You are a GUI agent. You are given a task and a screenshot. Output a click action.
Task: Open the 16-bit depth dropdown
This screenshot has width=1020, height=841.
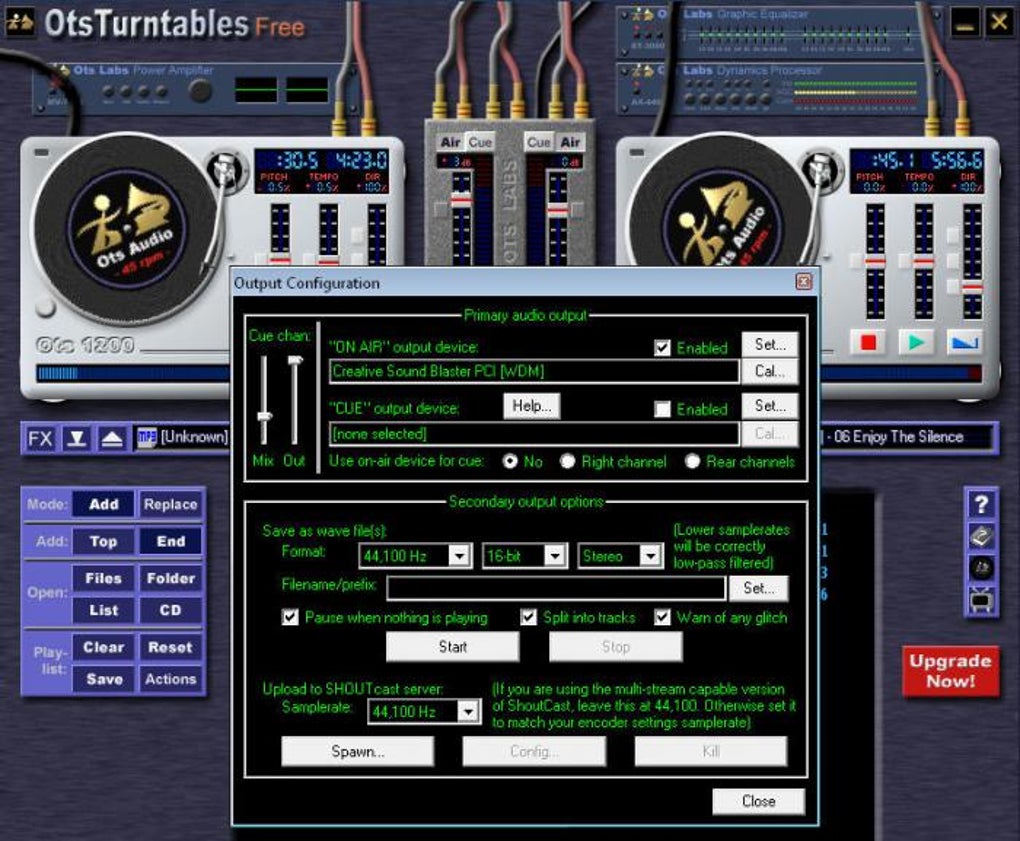click(x=555, y=555)
